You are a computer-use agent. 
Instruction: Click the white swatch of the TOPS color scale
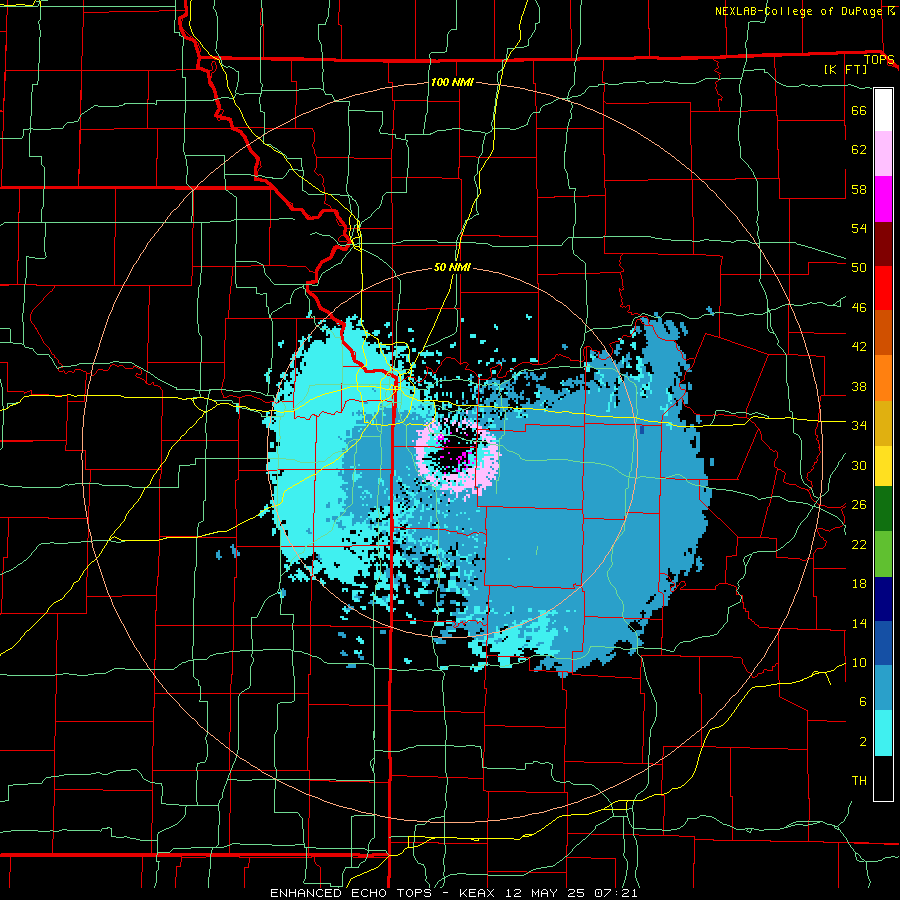tap(883, 110)
